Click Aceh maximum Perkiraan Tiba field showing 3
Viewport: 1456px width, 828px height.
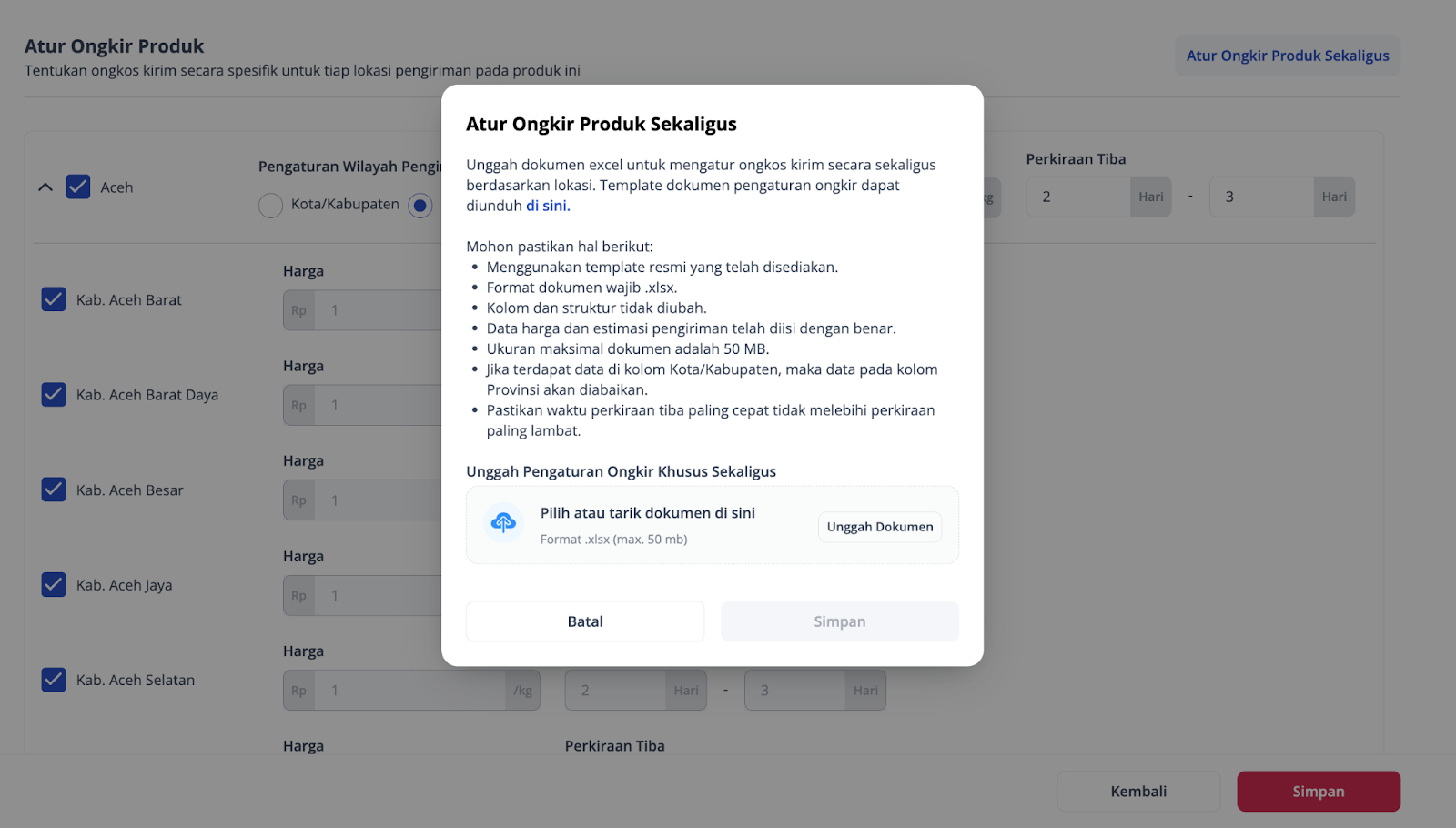pos(1260,197)
